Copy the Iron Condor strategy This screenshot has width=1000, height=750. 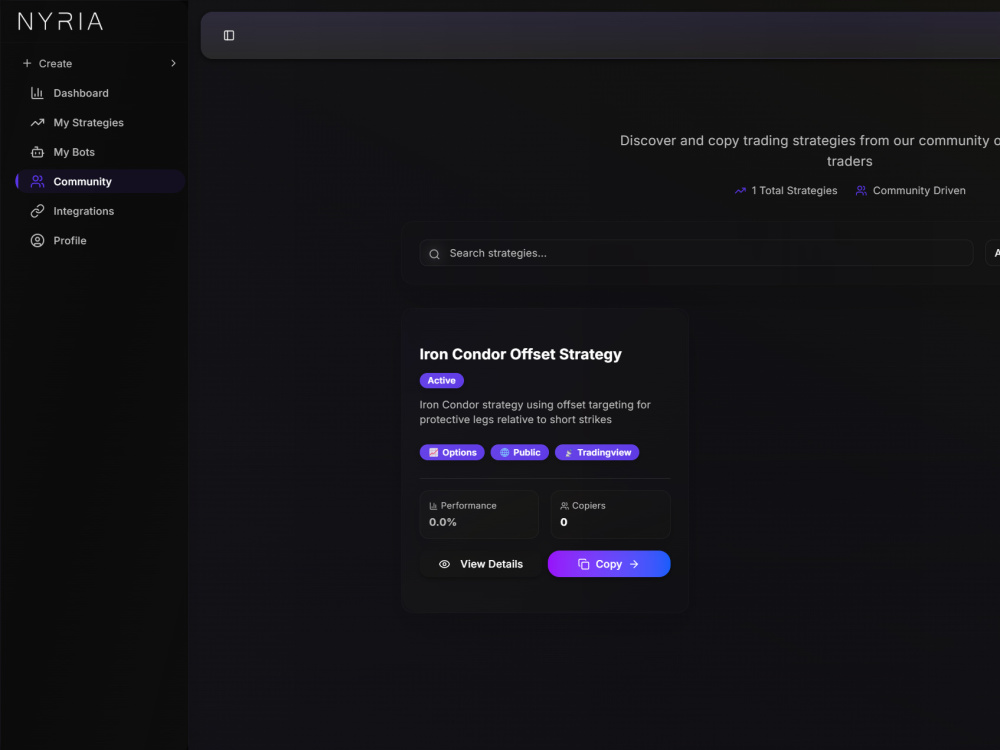click(x=609, y=564)
